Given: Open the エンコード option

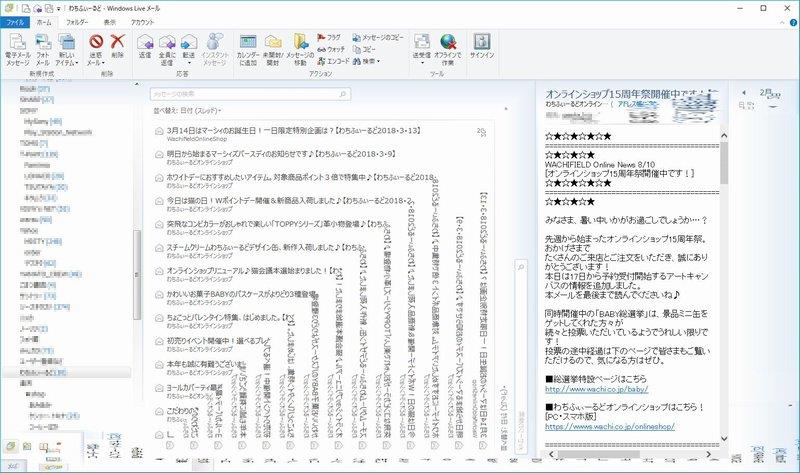Looking at the screenshot, I should [333, 61].
